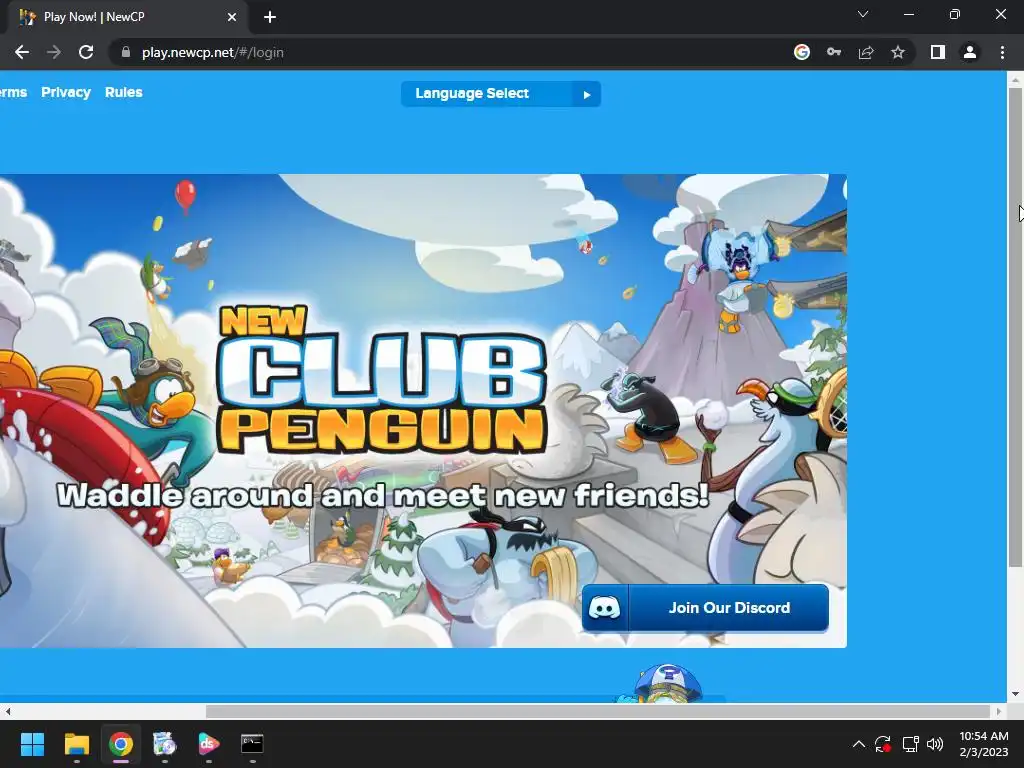Open File Explorer from the taskbar
The width and height of the screenshot is (1024, 768).
click(76, 744)
